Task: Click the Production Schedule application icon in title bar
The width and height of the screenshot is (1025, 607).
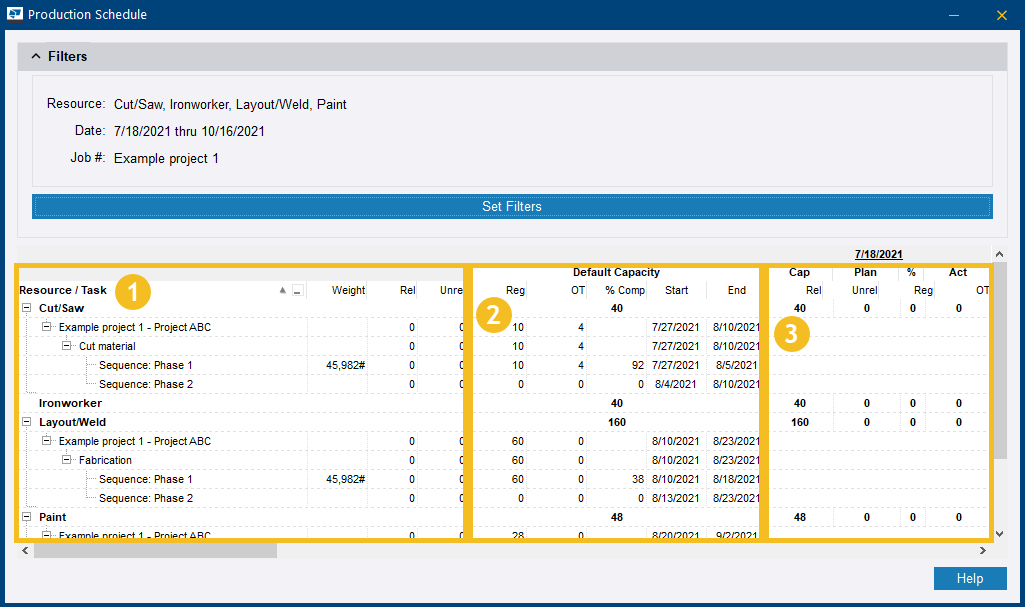Action: click(x=14, y=14)
